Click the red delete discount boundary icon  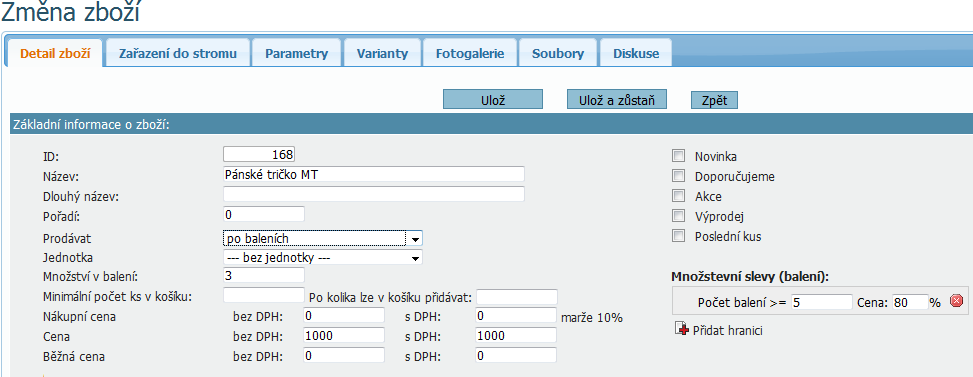pyautogui.click(x=956, y=301)
